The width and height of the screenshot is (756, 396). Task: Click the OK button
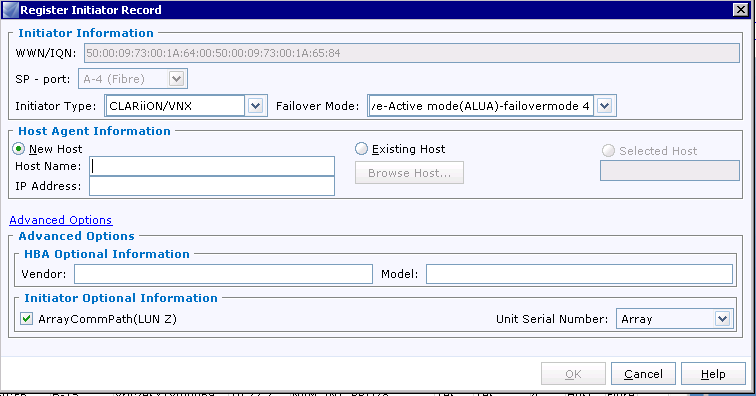573,374
